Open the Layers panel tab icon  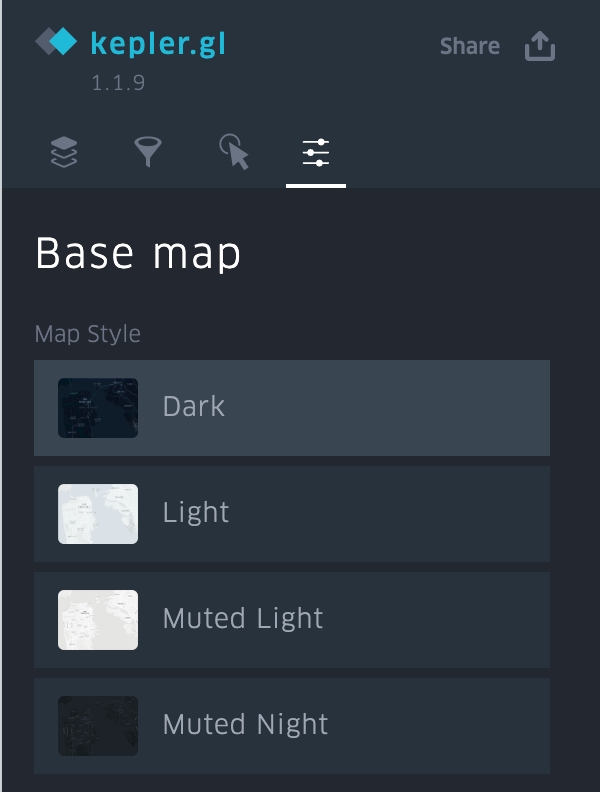coord(64,152)
